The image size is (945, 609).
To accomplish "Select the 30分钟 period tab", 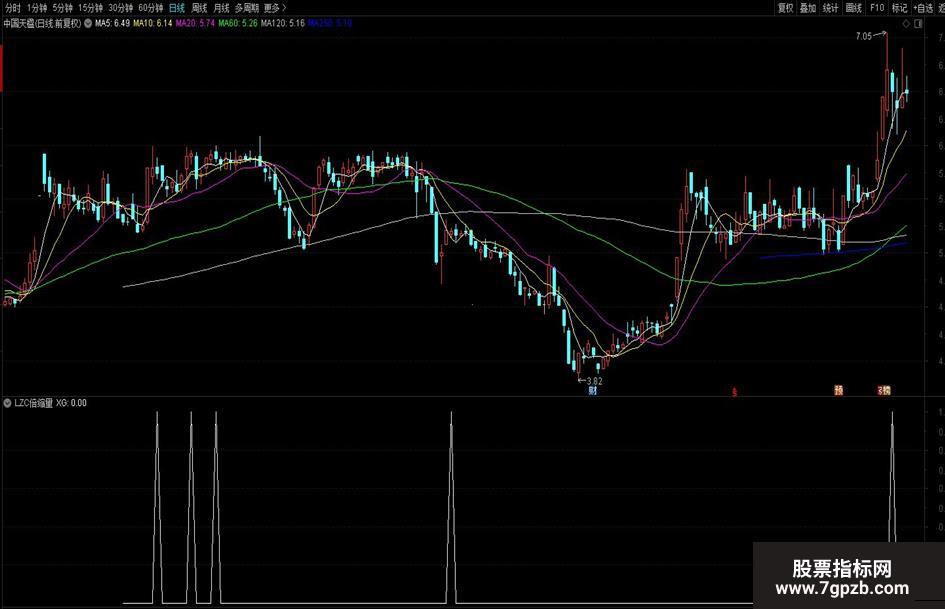I will (121, 8).
